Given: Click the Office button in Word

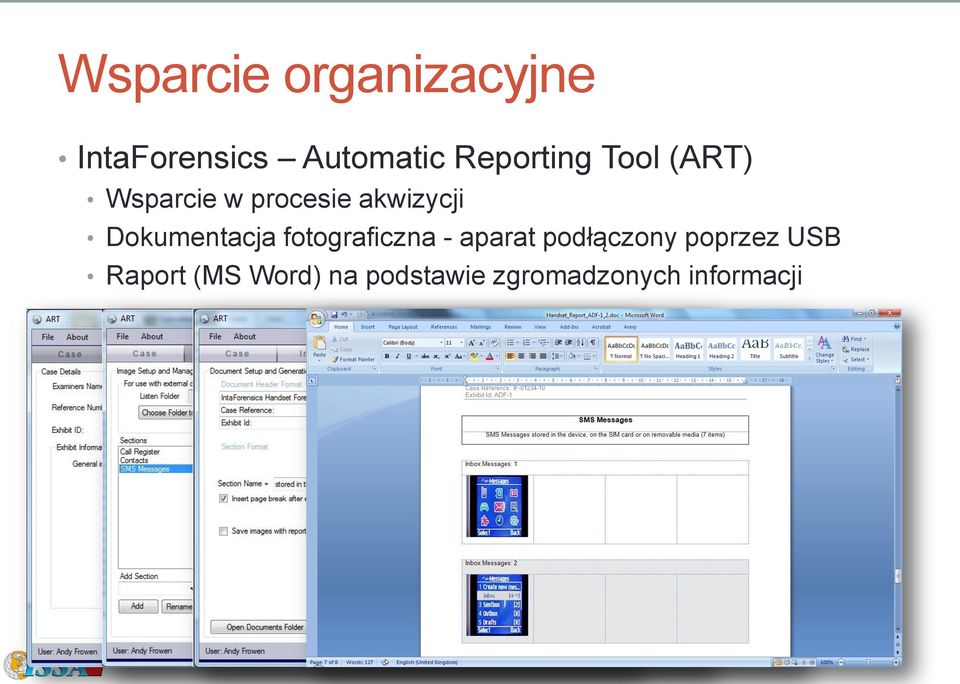Looking at the screenshot, I should pyautogui.click(x=317, y=319).
